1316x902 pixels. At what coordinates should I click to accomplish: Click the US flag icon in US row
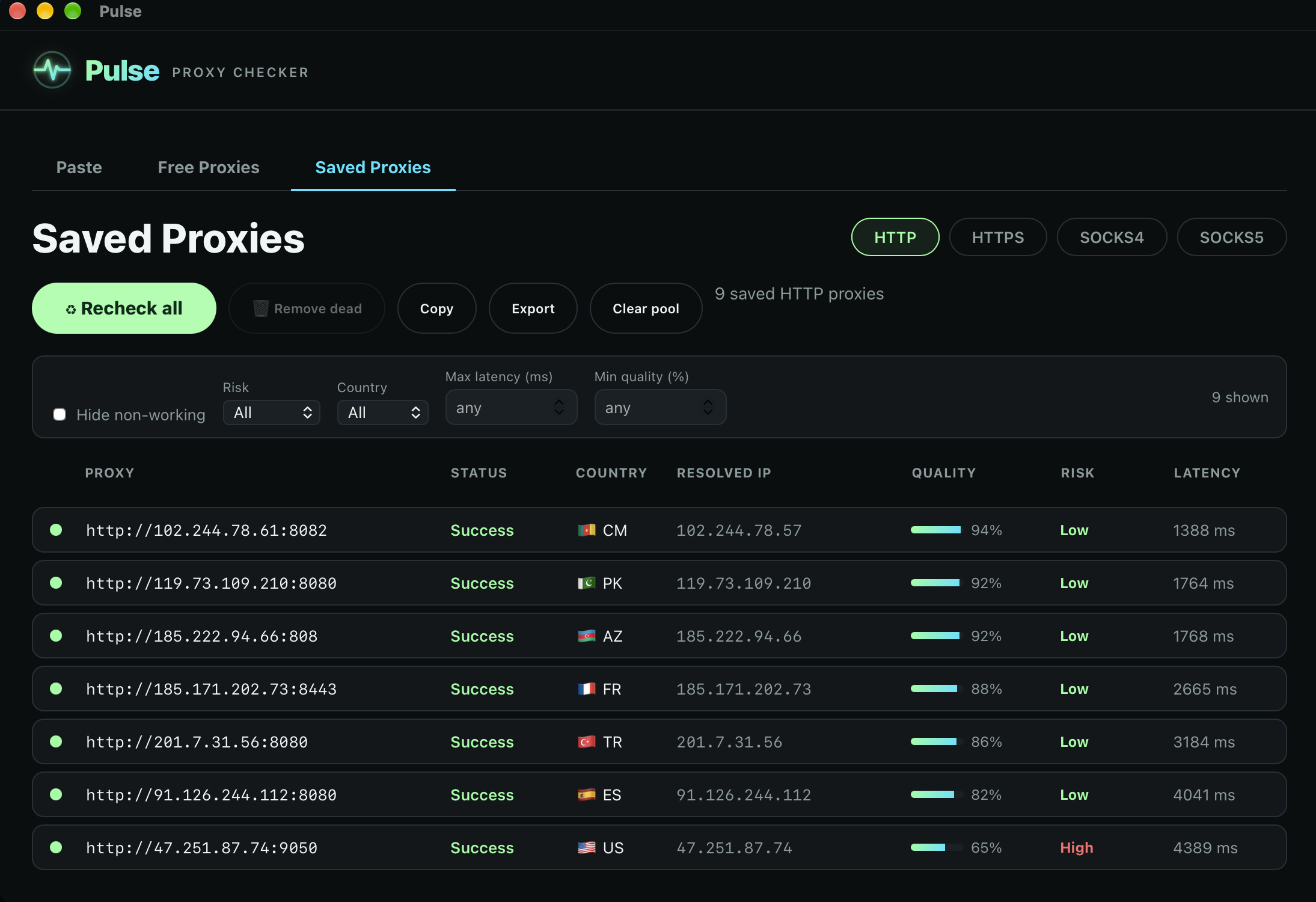click(x=586, y=848)
